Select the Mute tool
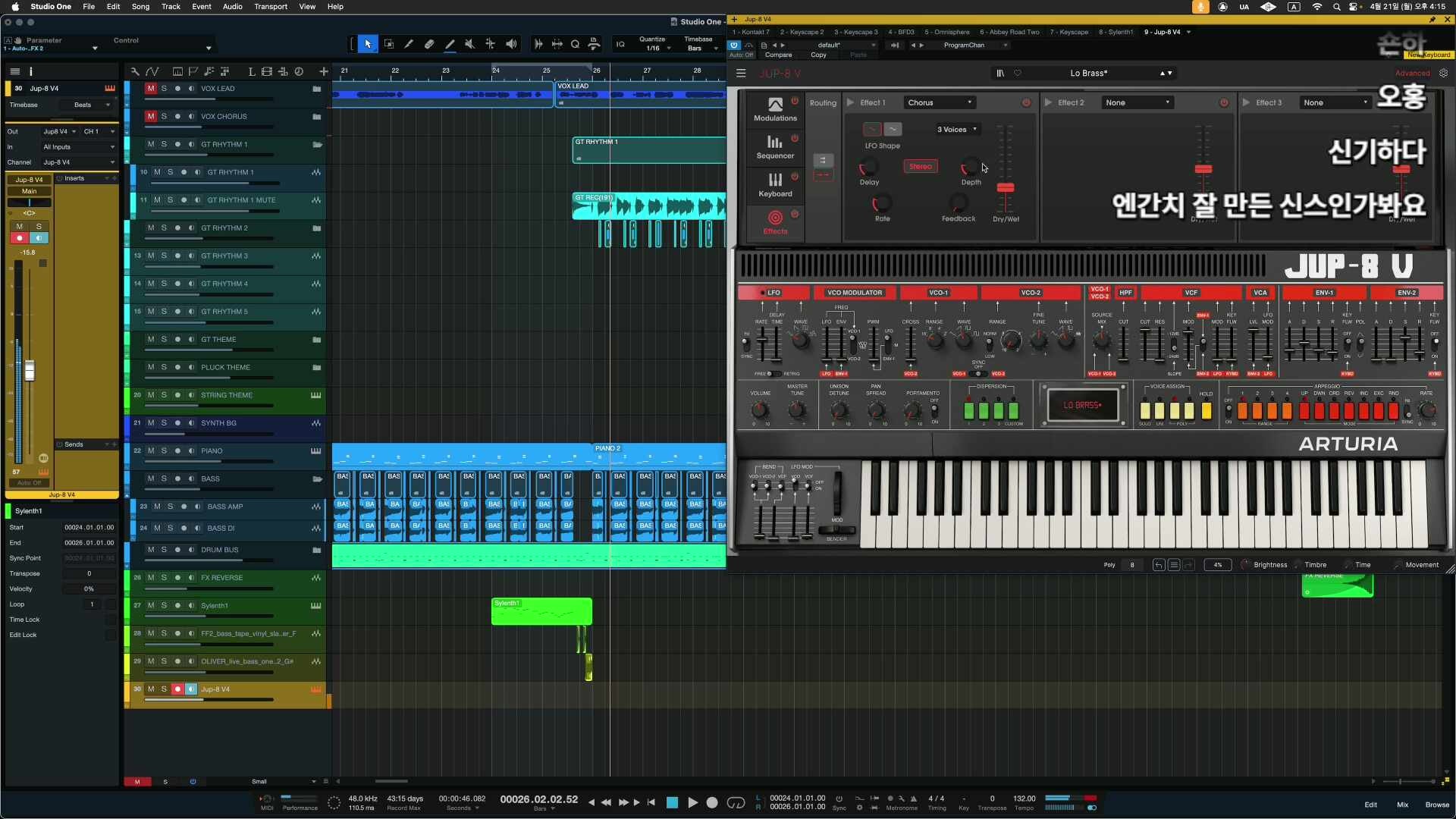Screen dimensions: 1456x819 point(470,44)
